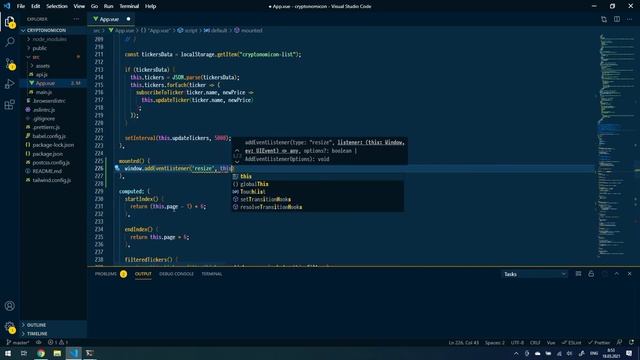
Task: Open the Edit menu
Action: click(x=36, y=6)
